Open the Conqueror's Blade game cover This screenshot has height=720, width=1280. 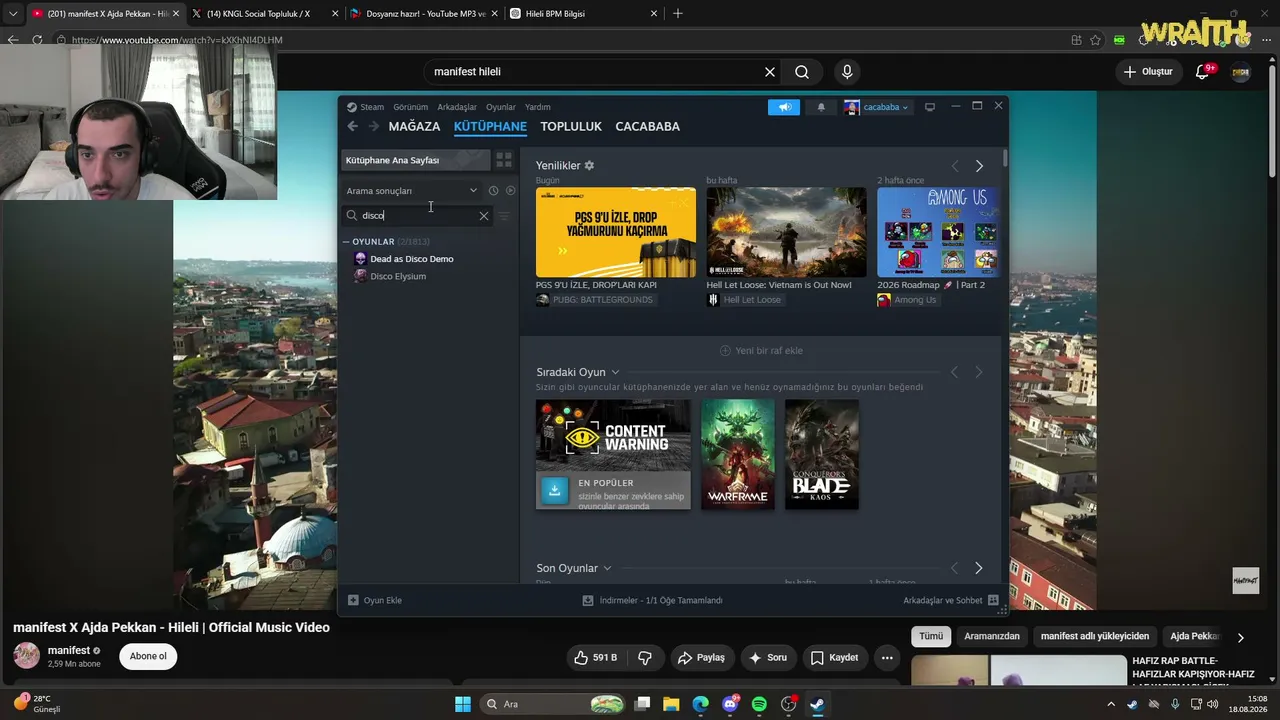click(822, 455)
